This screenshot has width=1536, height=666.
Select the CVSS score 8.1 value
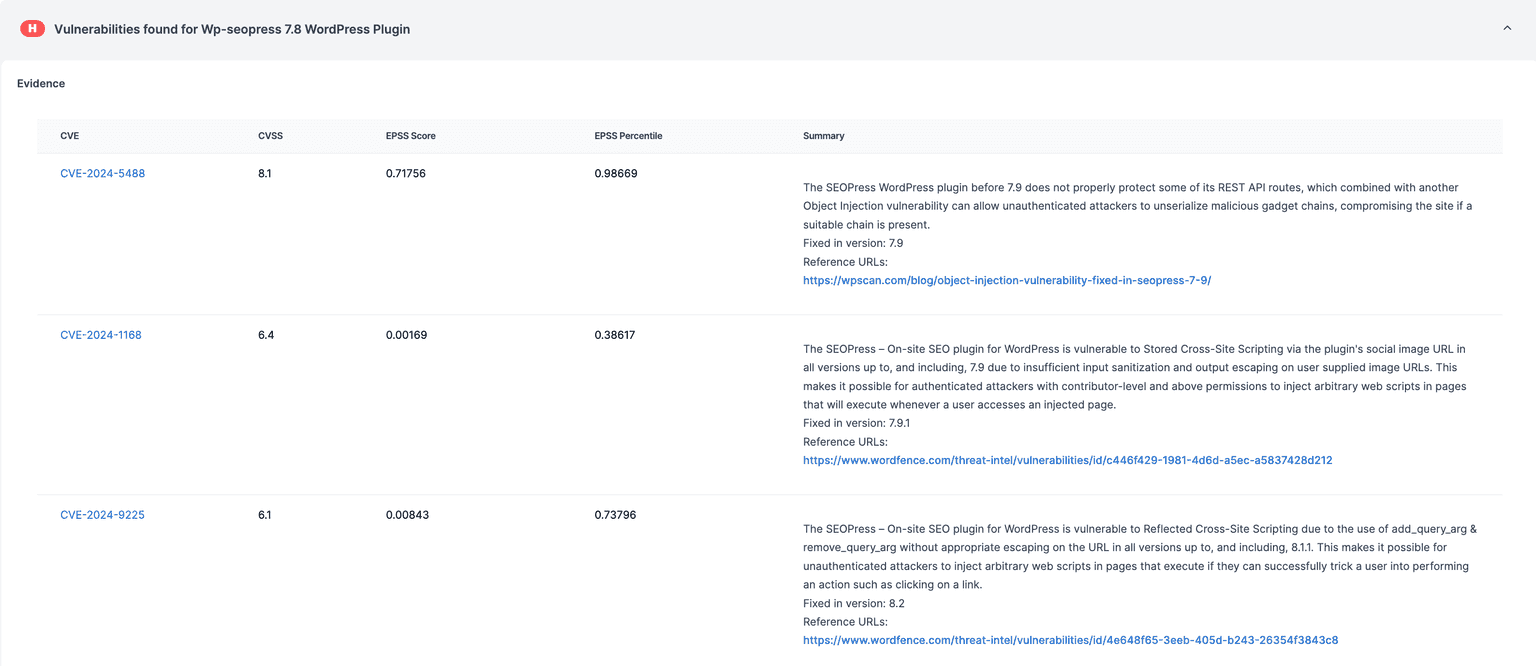pos(264,172)
